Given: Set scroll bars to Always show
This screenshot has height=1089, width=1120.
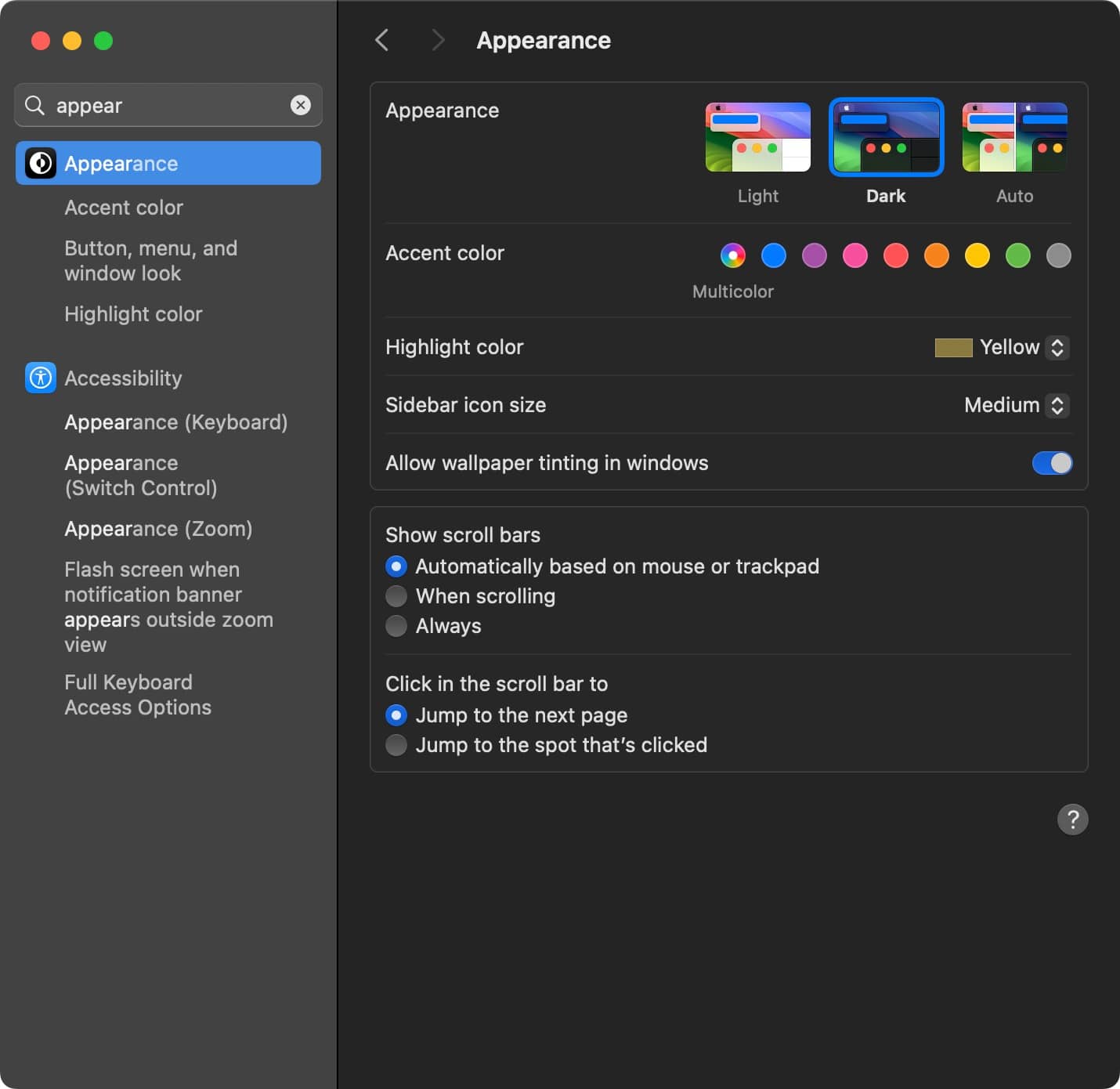Looking at the screenshot, I should (396, 626).
